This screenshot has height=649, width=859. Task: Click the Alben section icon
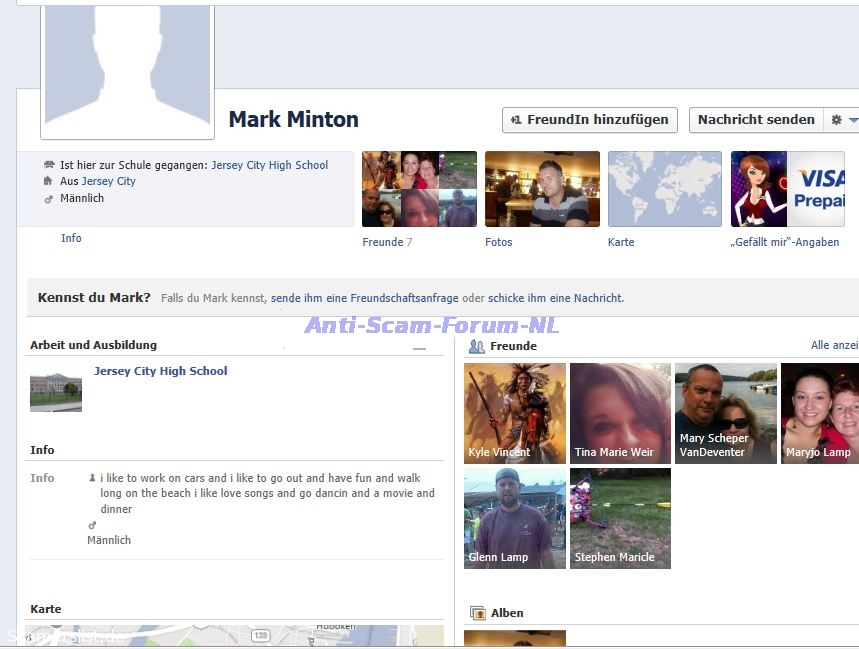pos(477,613)
